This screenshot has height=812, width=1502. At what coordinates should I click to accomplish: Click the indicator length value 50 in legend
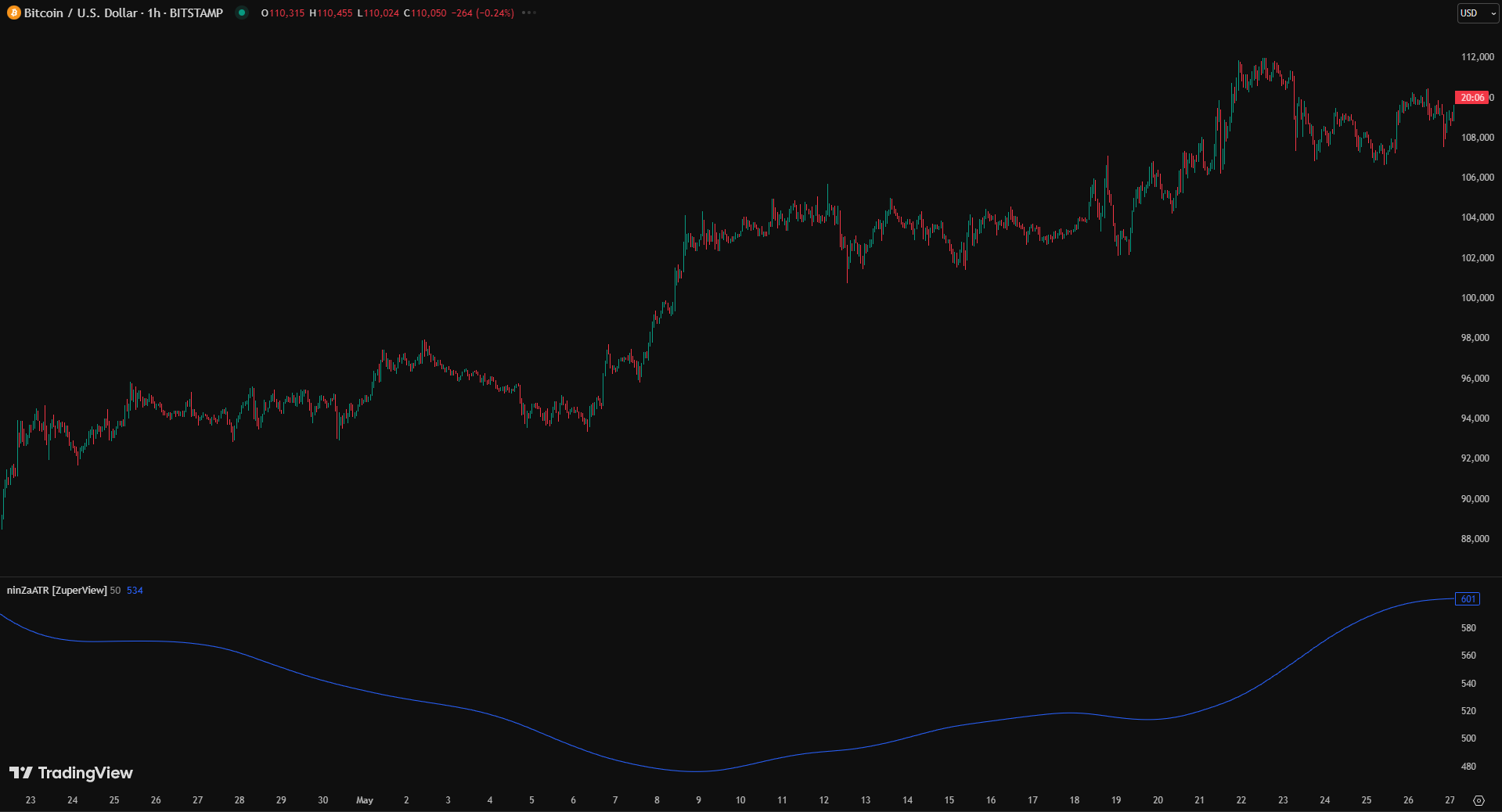pos(115,591)
